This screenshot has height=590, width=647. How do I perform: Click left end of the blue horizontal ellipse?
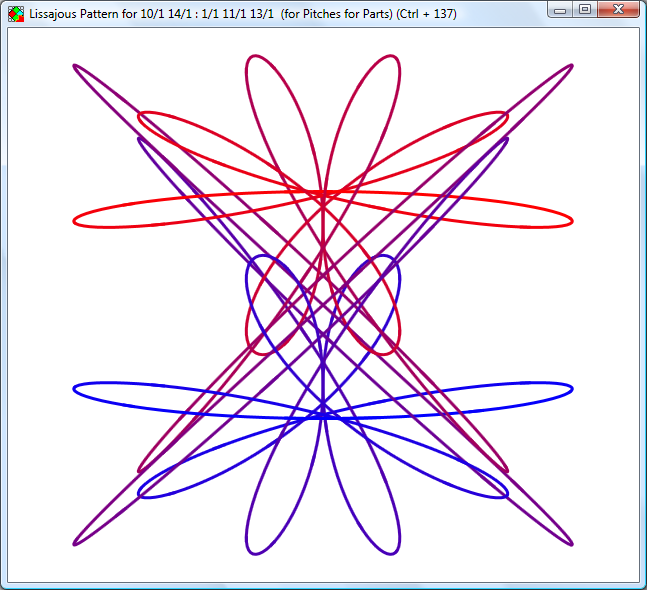coord(76,388)
